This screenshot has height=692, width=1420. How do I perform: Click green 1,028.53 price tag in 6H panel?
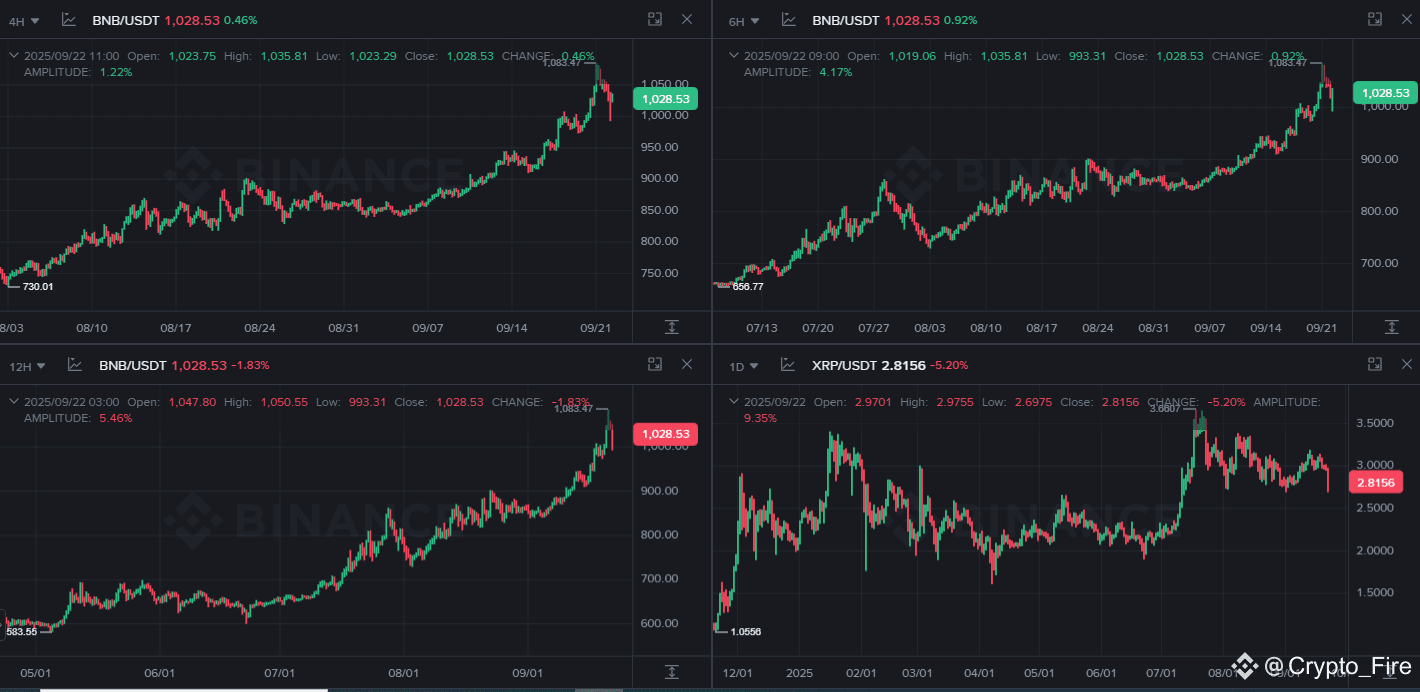[1385, 93]
